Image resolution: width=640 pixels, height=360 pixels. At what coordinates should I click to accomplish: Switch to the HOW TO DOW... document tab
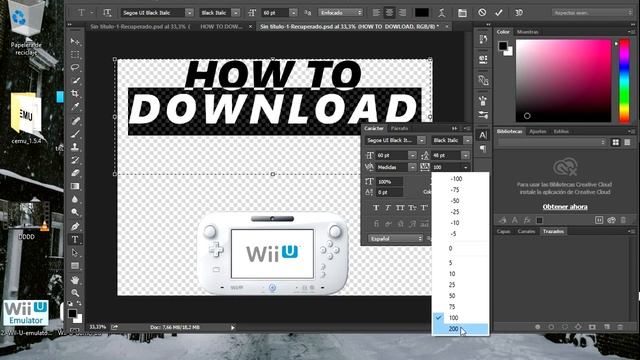(221, 27)
